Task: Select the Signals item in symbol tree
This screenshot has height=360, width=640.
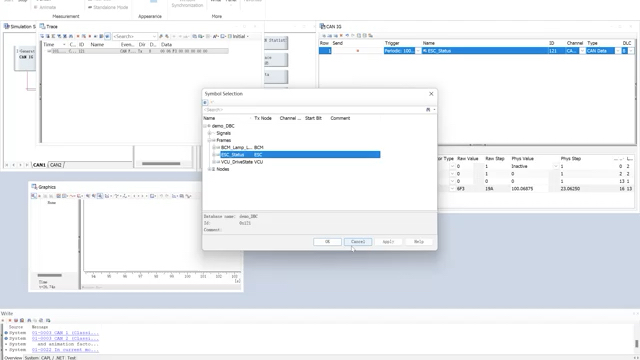Action: (224, 133)
